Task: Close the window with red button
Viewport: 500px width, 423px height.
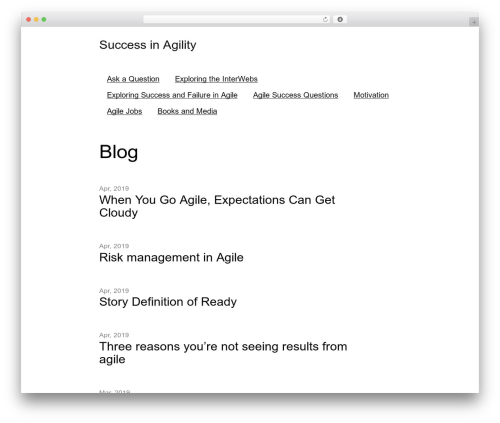Action: tap(29, 20)
